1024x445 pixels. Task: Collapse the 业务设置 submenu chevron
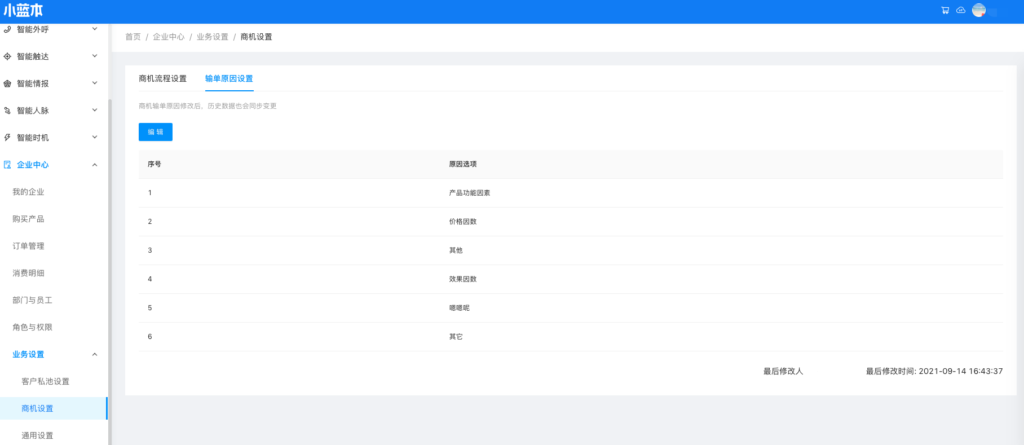click(95, 353)
